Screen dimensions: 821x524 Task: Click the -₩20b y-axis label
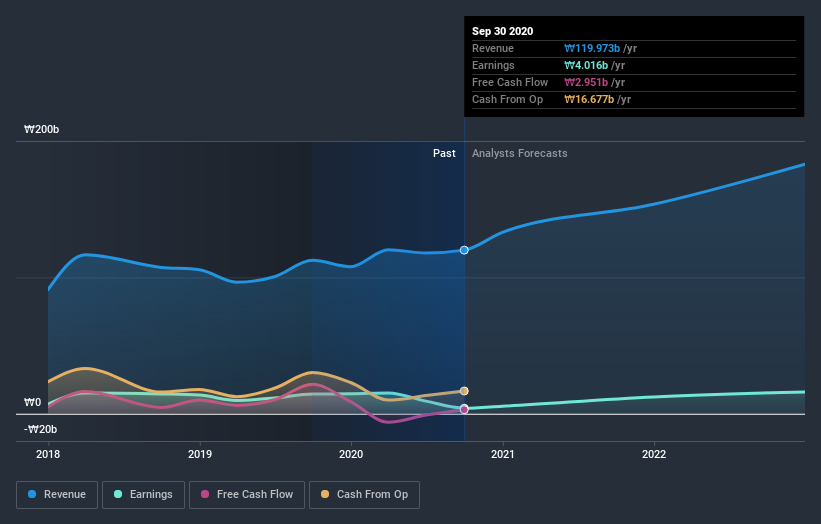coord(40,430)
